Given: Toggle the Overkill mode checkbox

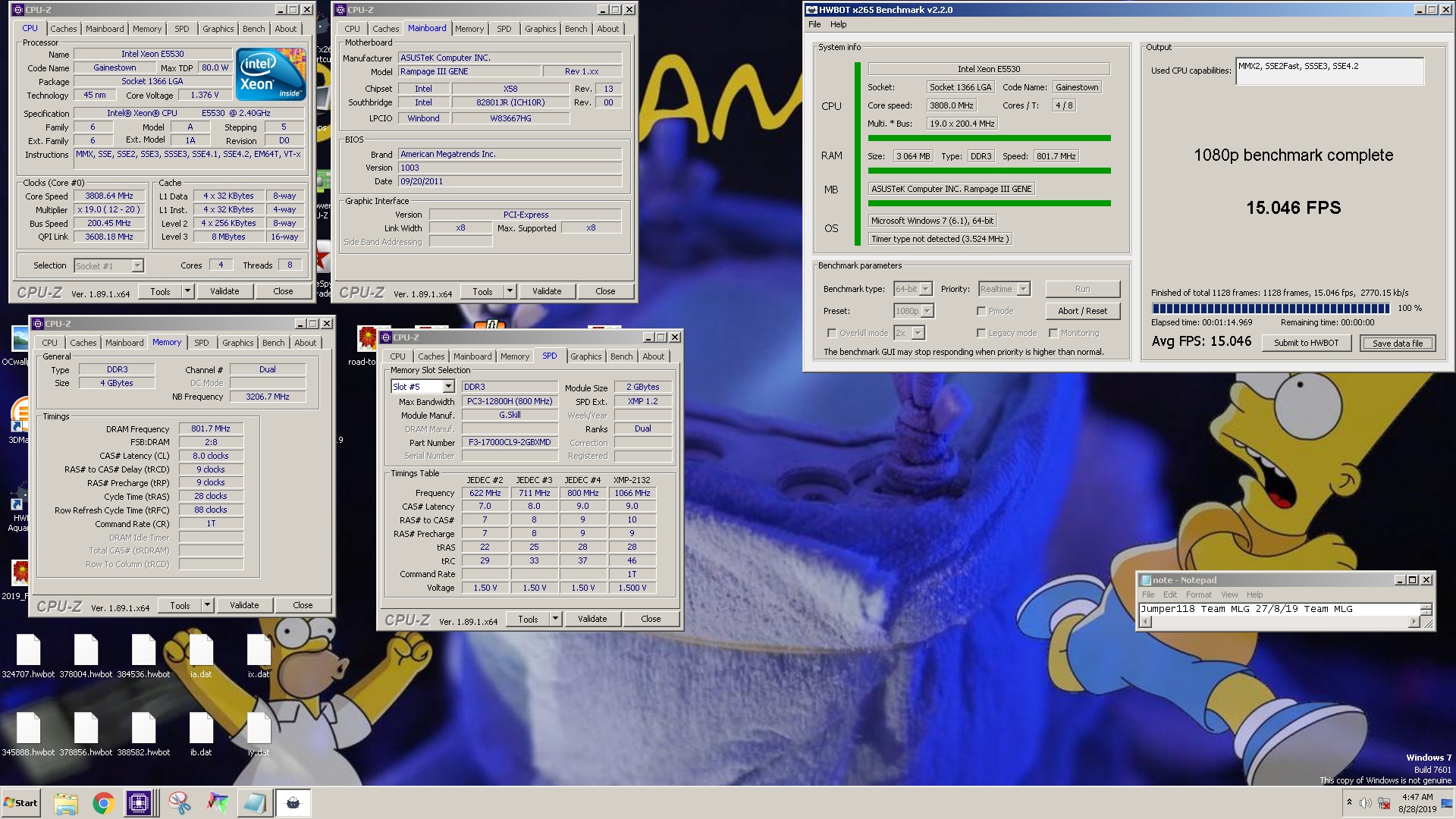Looking at the screenshot, I should click(x=832, y=333).
